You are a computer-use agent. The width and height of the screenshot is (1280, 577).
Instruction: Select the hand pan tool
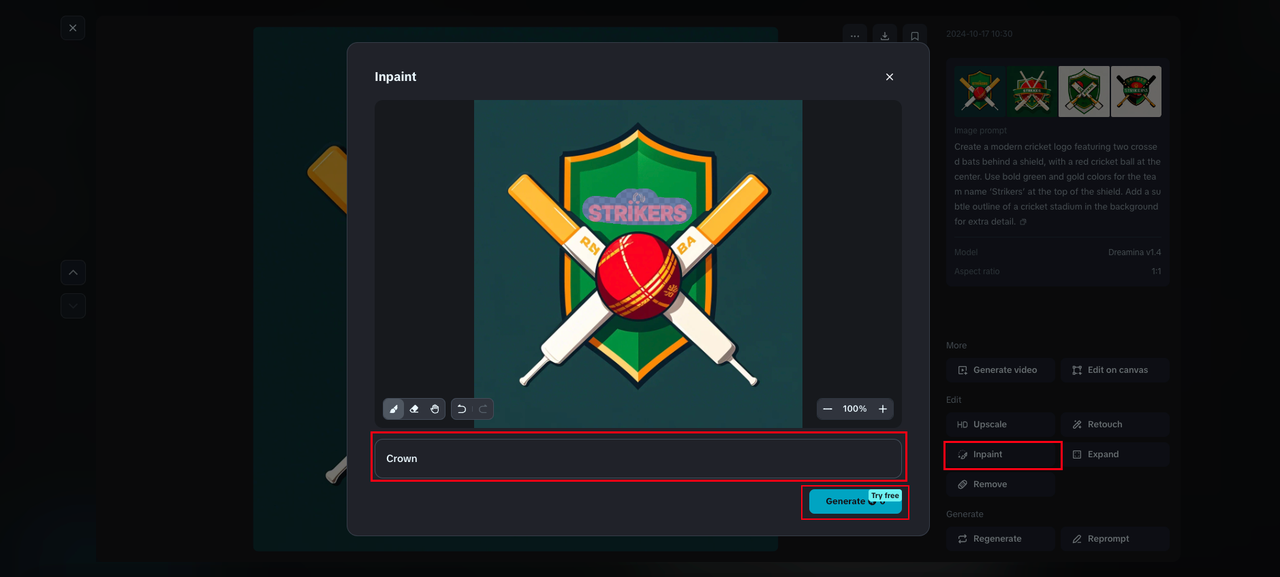[435, 409]
